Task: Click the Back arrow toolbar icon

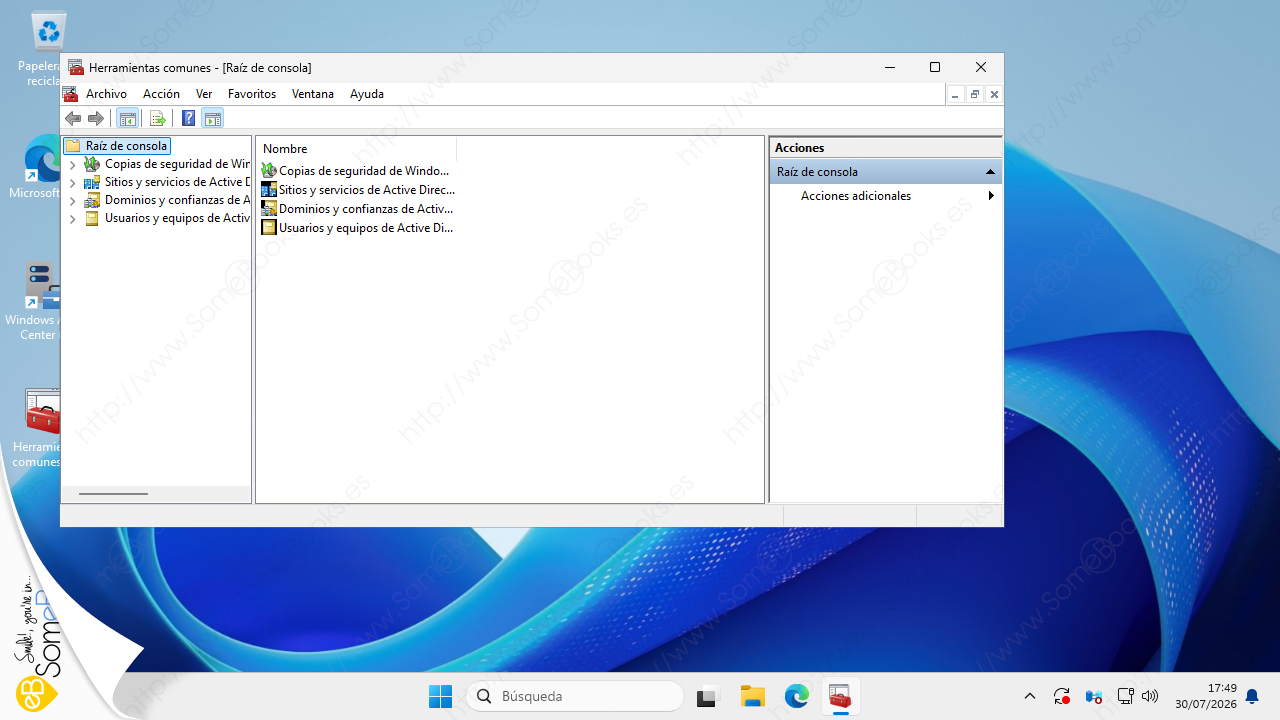Action: 73,119
